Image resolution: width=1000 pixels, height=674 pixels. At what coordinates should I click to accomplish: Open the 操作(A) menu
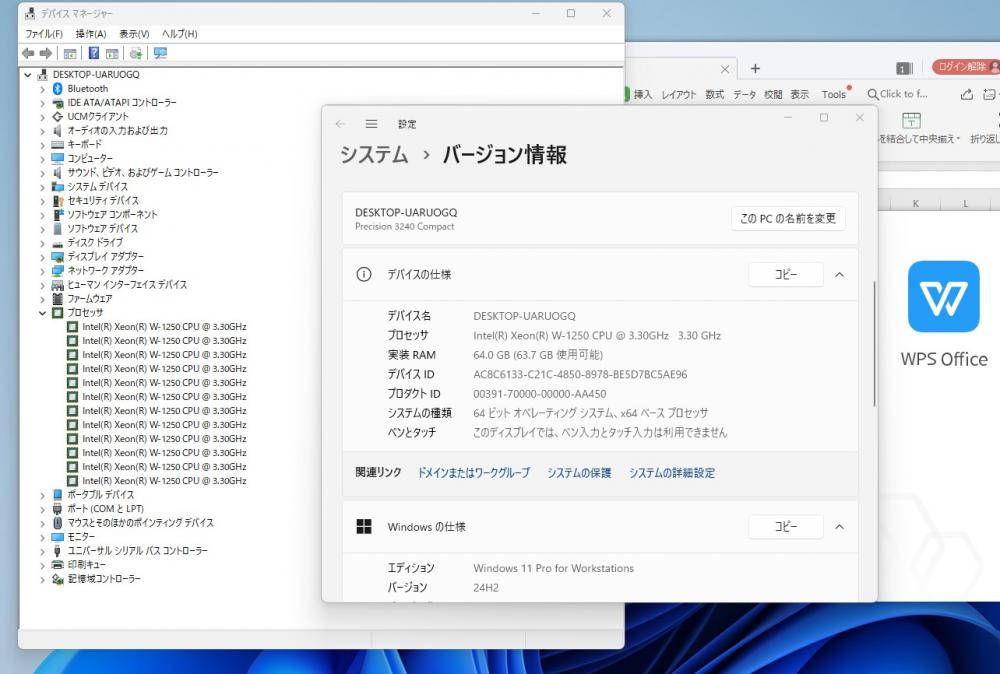91,34
